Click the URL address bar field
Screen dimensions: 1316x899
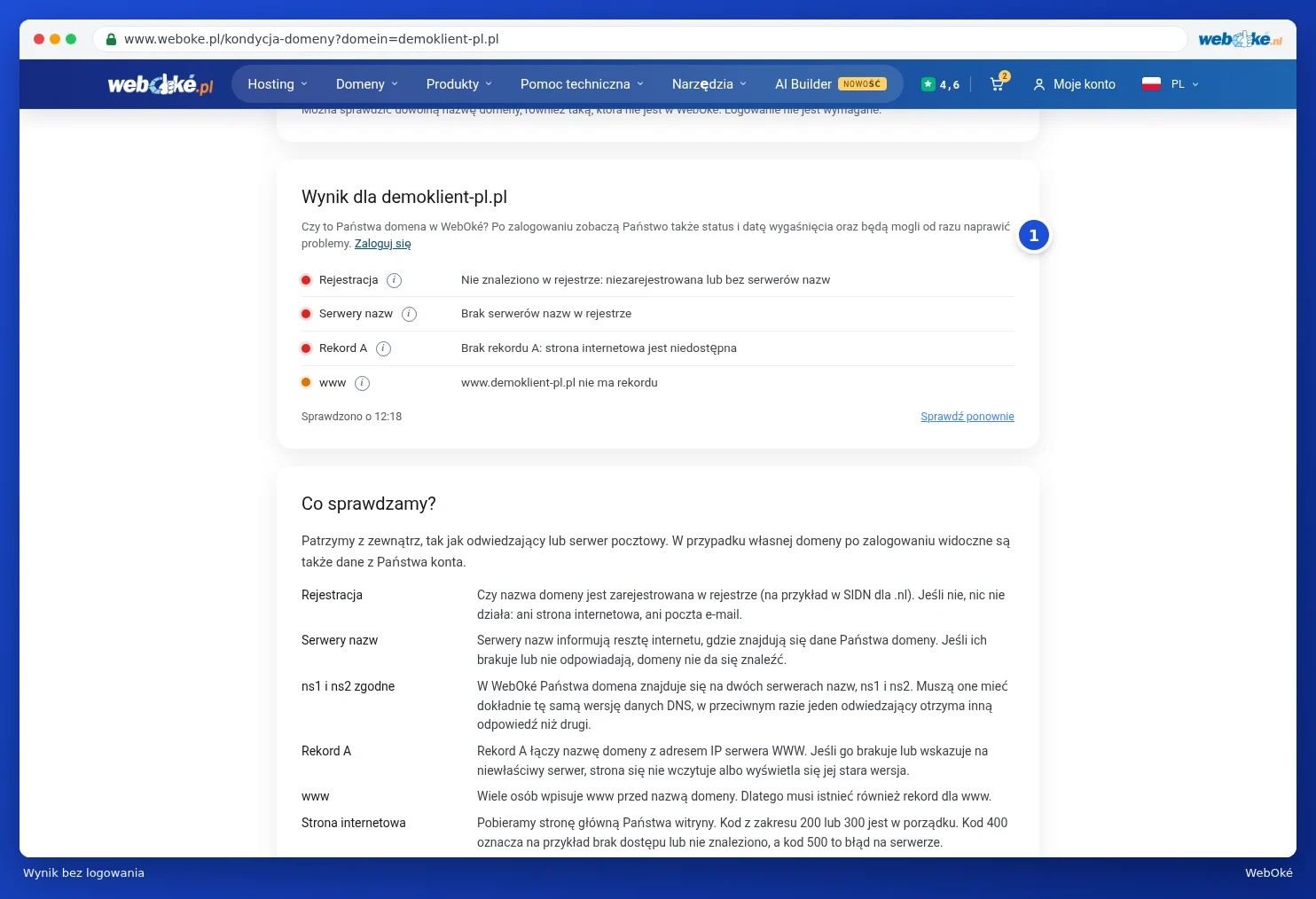pos(639,39)
